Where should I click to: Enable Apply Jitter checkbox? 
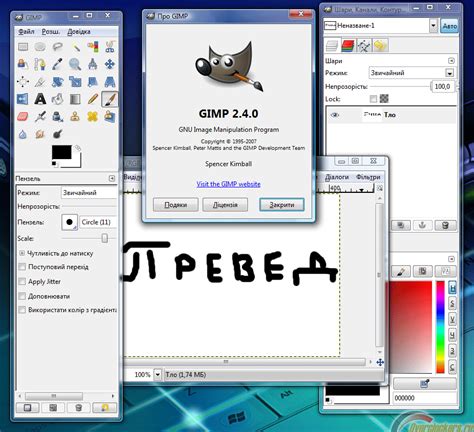22,281
